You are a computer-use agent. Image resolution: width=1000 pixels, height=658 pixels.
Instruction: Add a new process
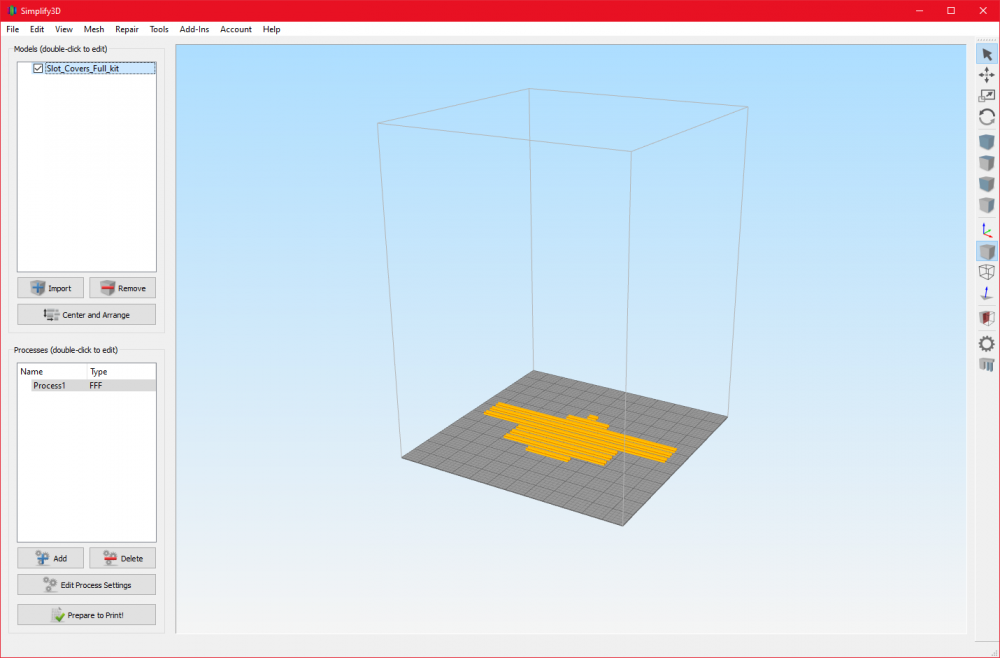50,558
